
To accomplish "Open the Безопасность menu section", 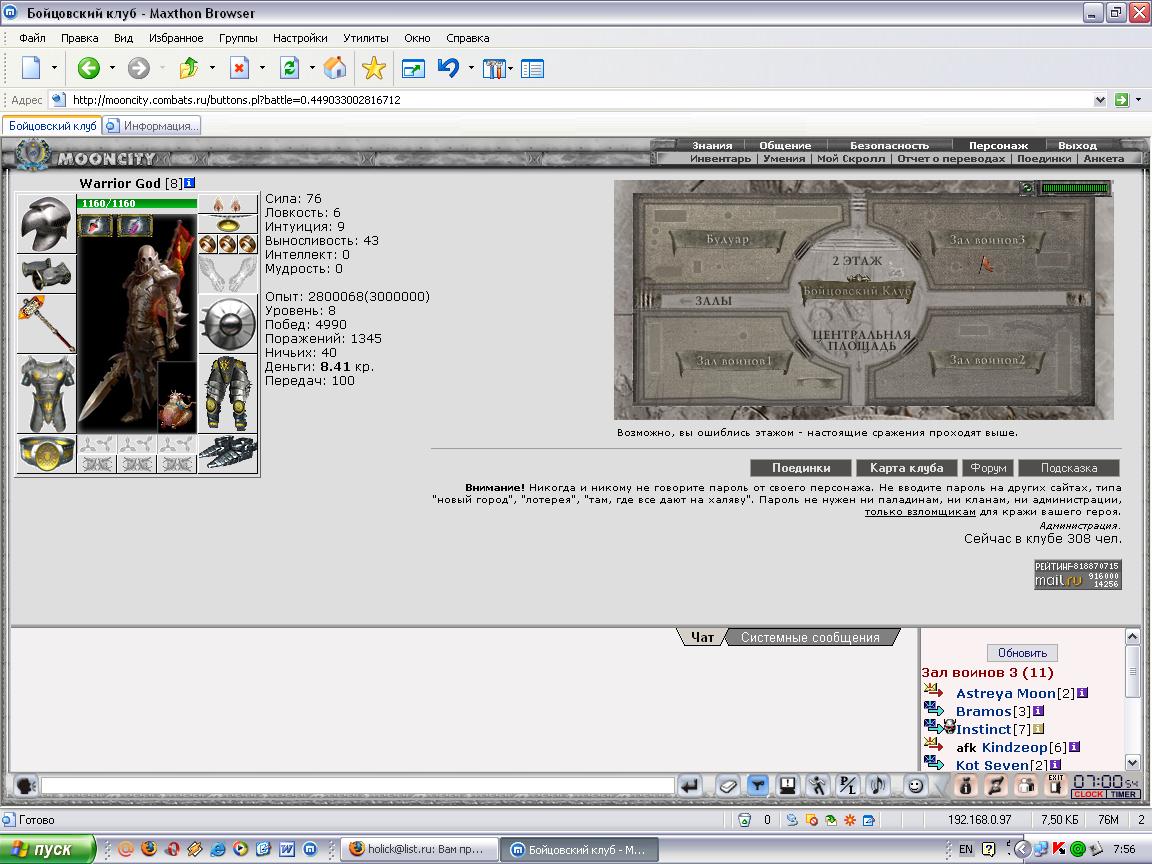I will [x=889, y=145].
